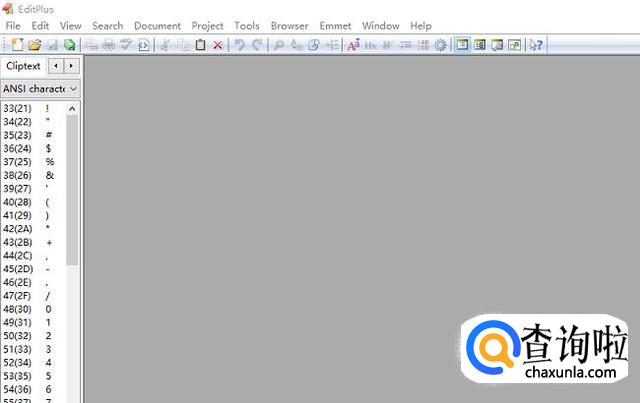Click the Save All toolbar icon
Image resolution: width=640 pixels, height=403 pixels.
(69, 45)
